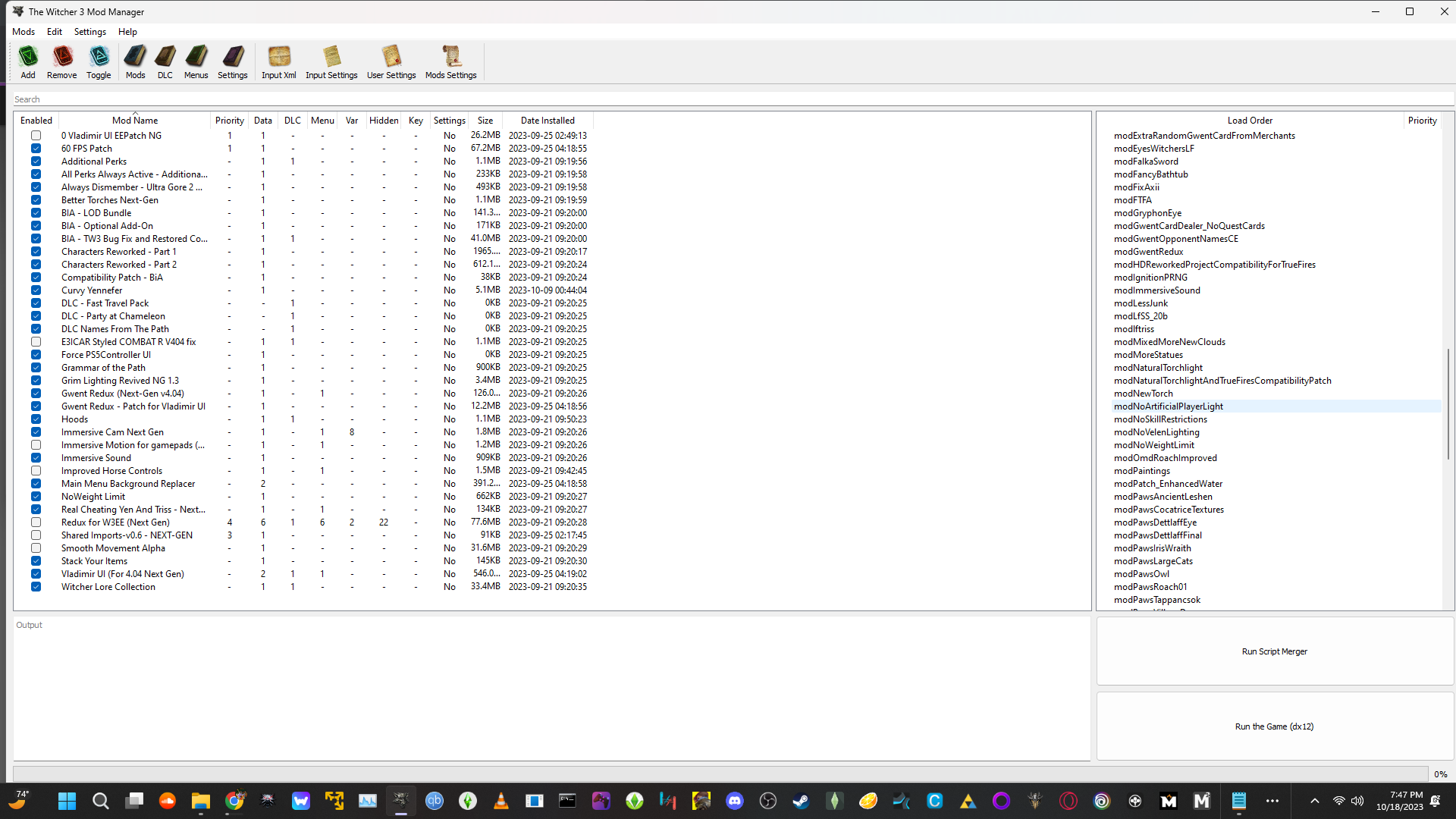
Task: Click the loading progress bar at 0%
Action: pos(720,774)
